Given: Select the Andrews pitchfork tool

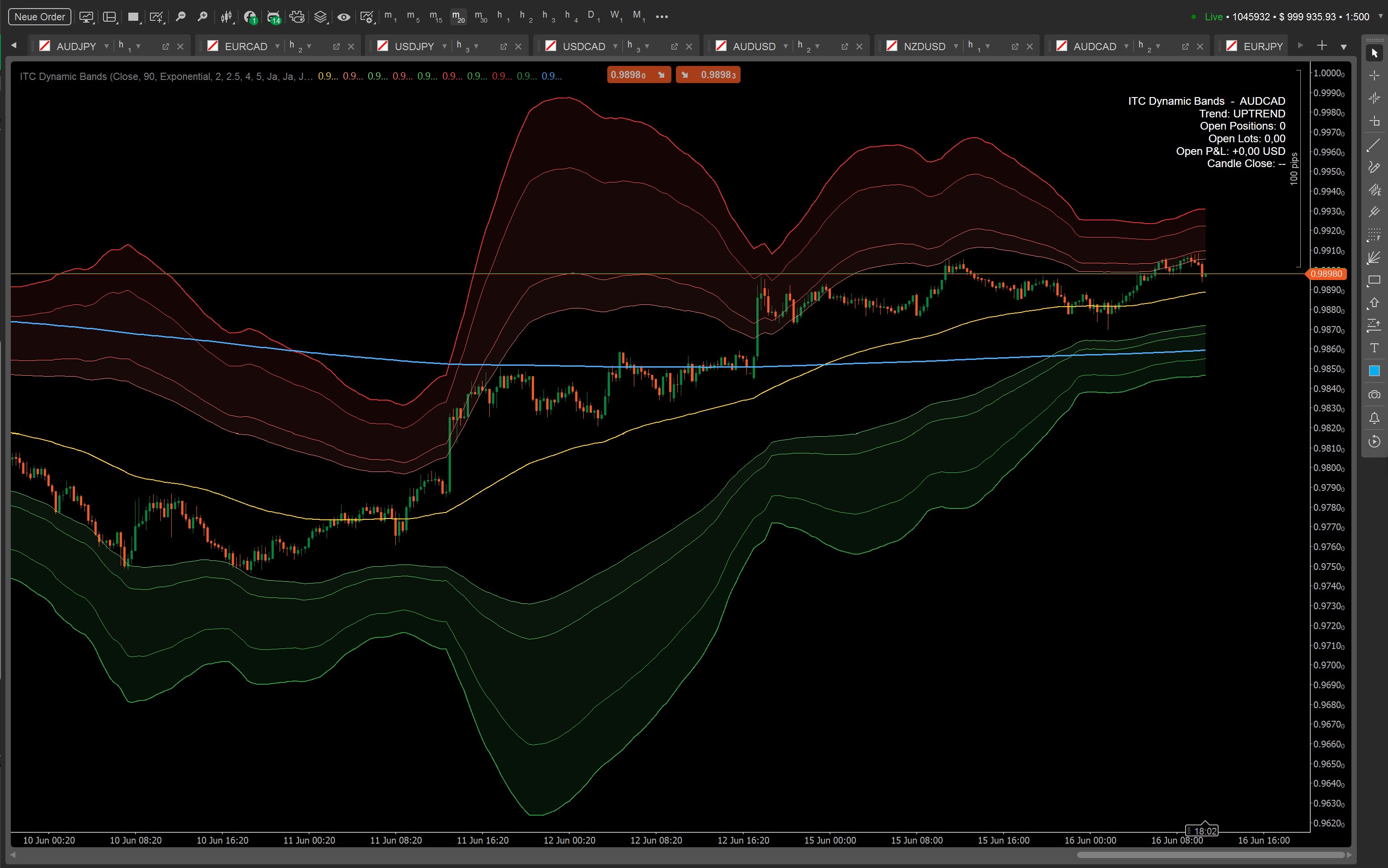Looking at the screenshot, I should 1374,212.
